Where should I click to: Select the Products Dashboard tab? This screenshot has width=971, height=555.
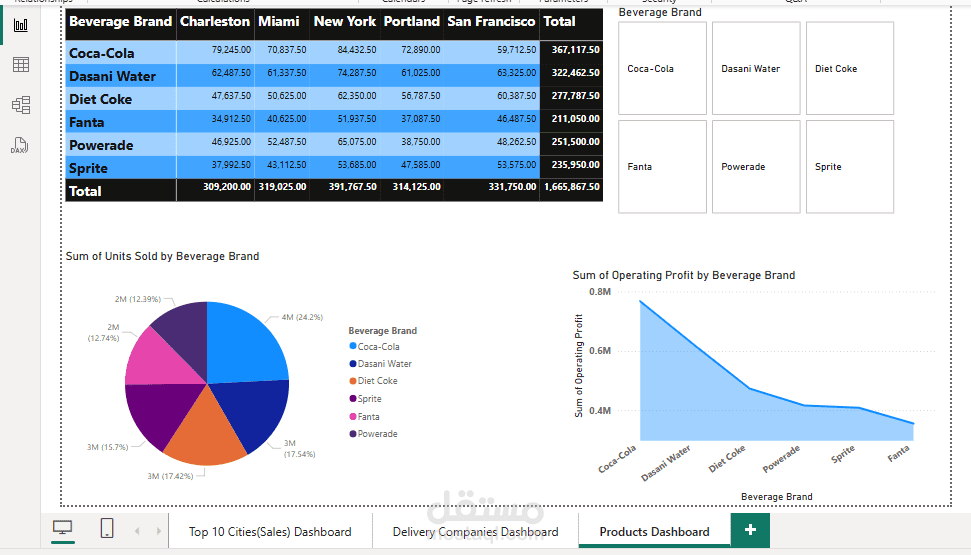point(654,531)
